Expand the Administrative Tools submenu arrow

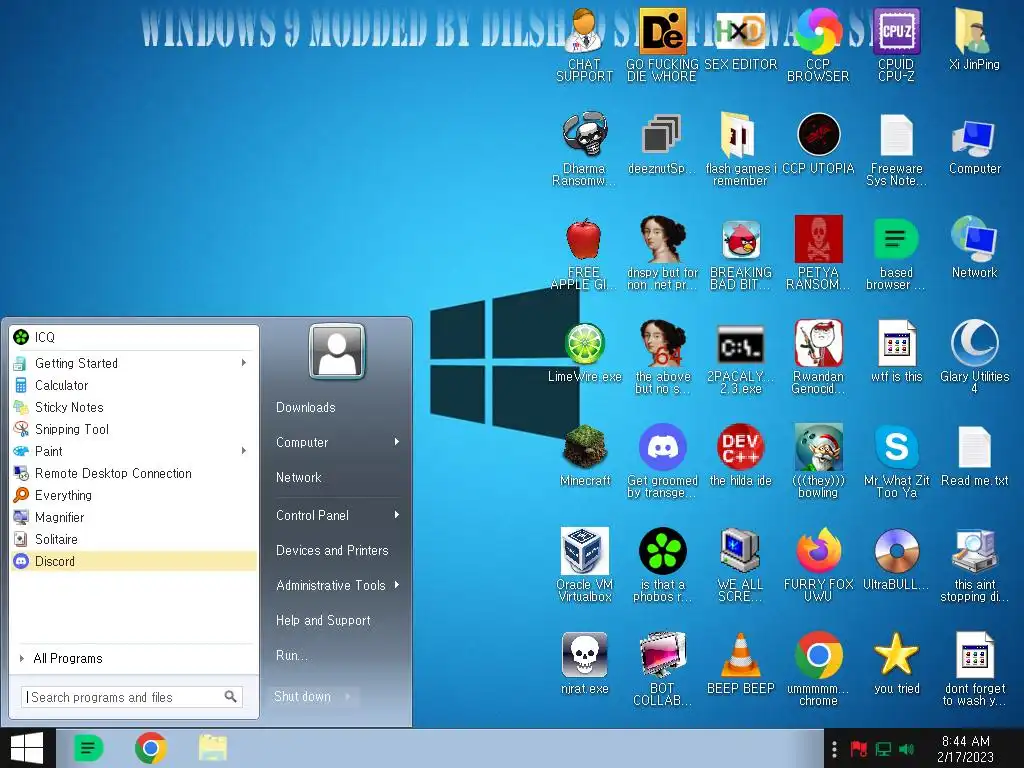point(396,585)
